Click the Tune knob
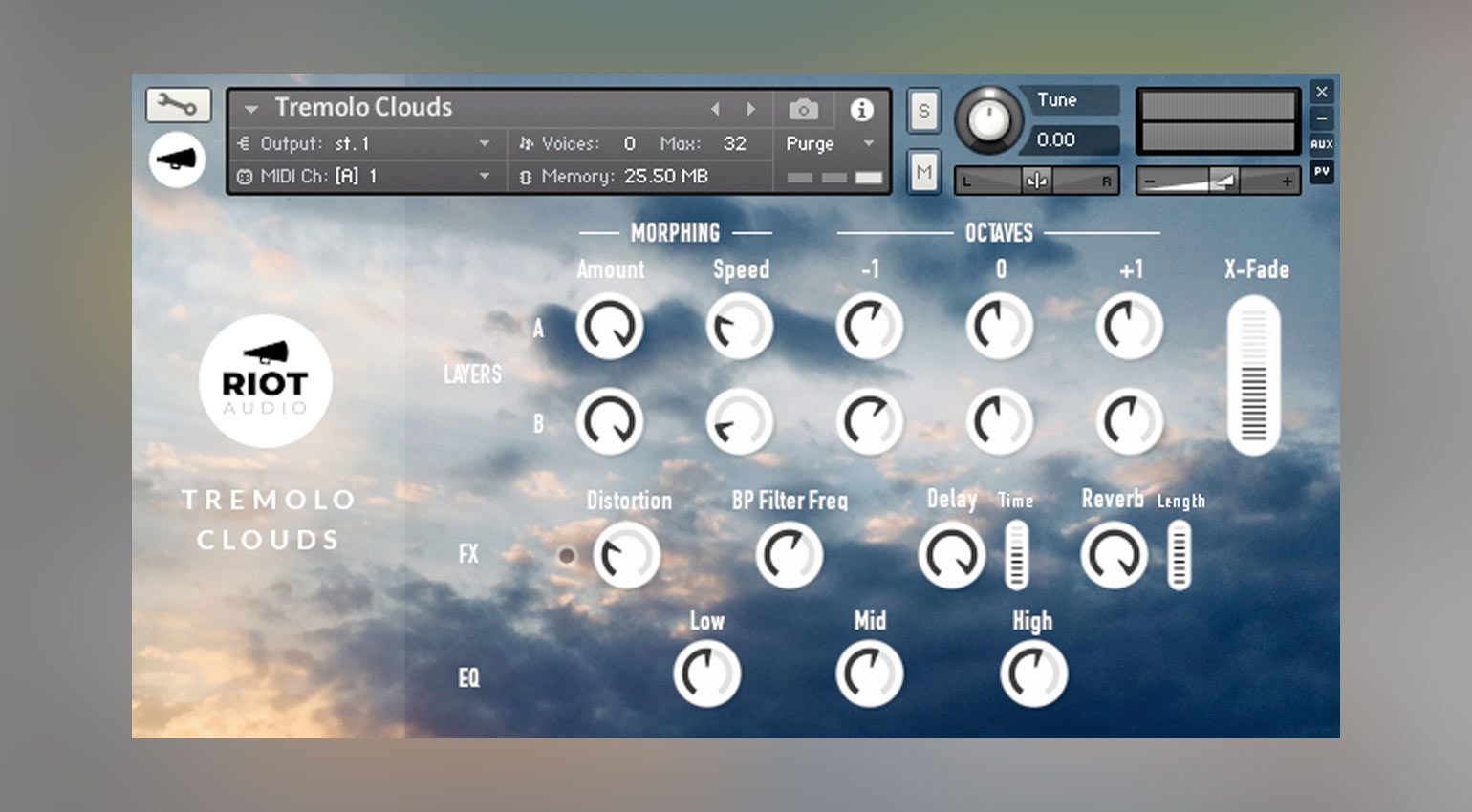The width and height of the screenshot is (1472, 812). (x=989, y=119)
